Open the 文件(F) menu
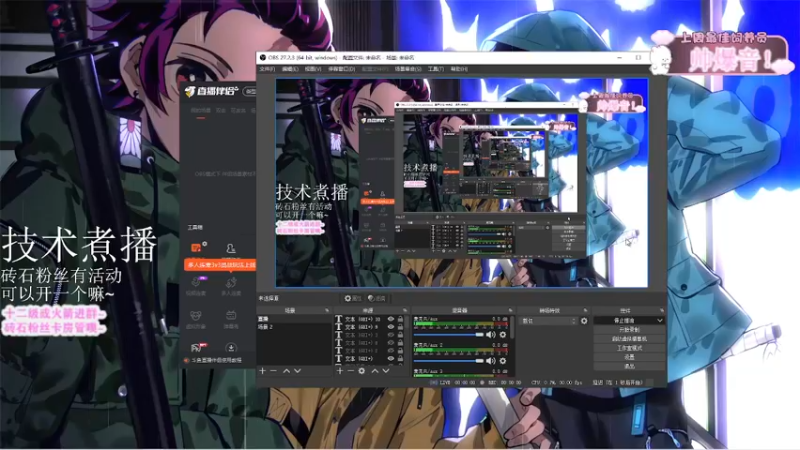Screen dimensions: 800x450 (267, 69)
